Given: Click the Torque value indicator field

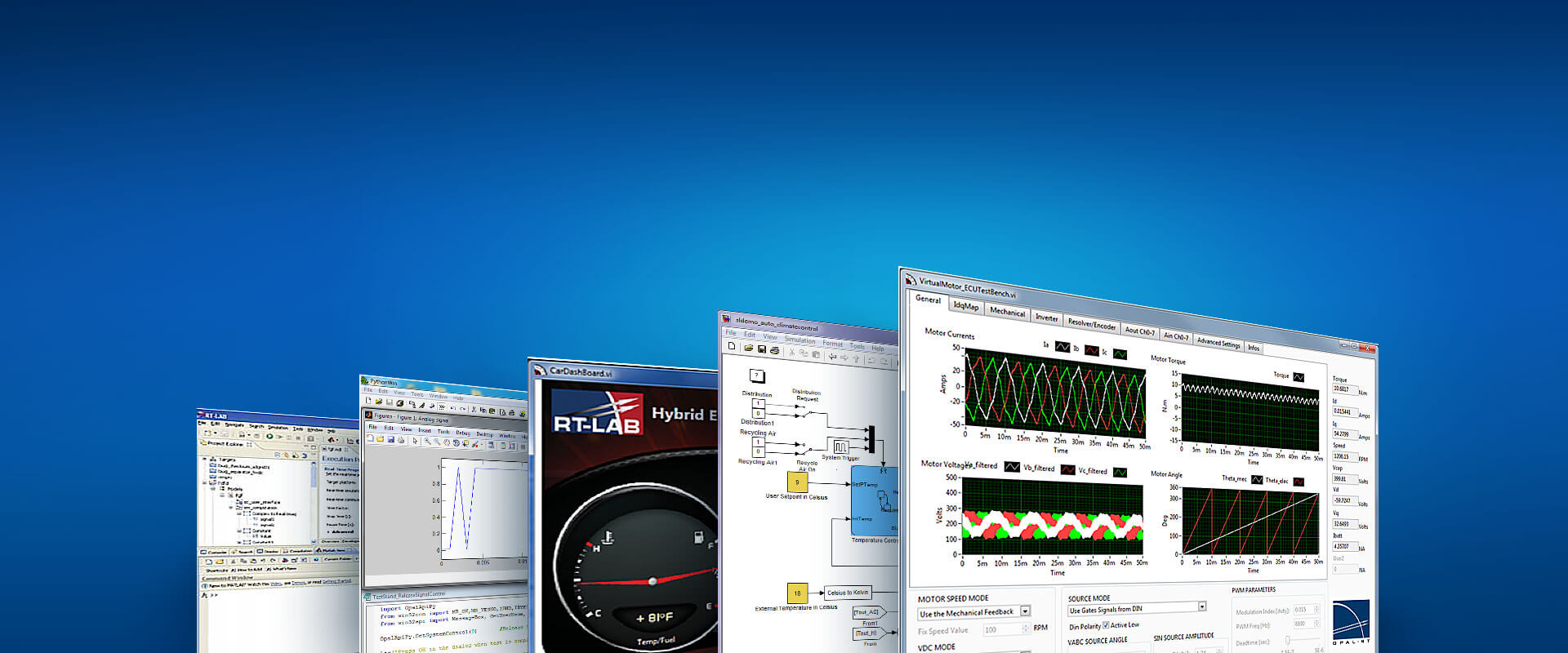Looking at the screenshot, I should click(x=1345, y=389).
